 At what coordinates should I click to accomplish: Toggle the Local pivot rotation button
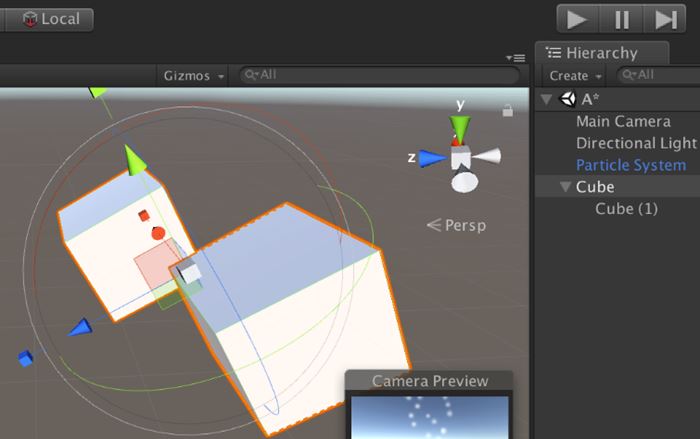click(57, 19)
